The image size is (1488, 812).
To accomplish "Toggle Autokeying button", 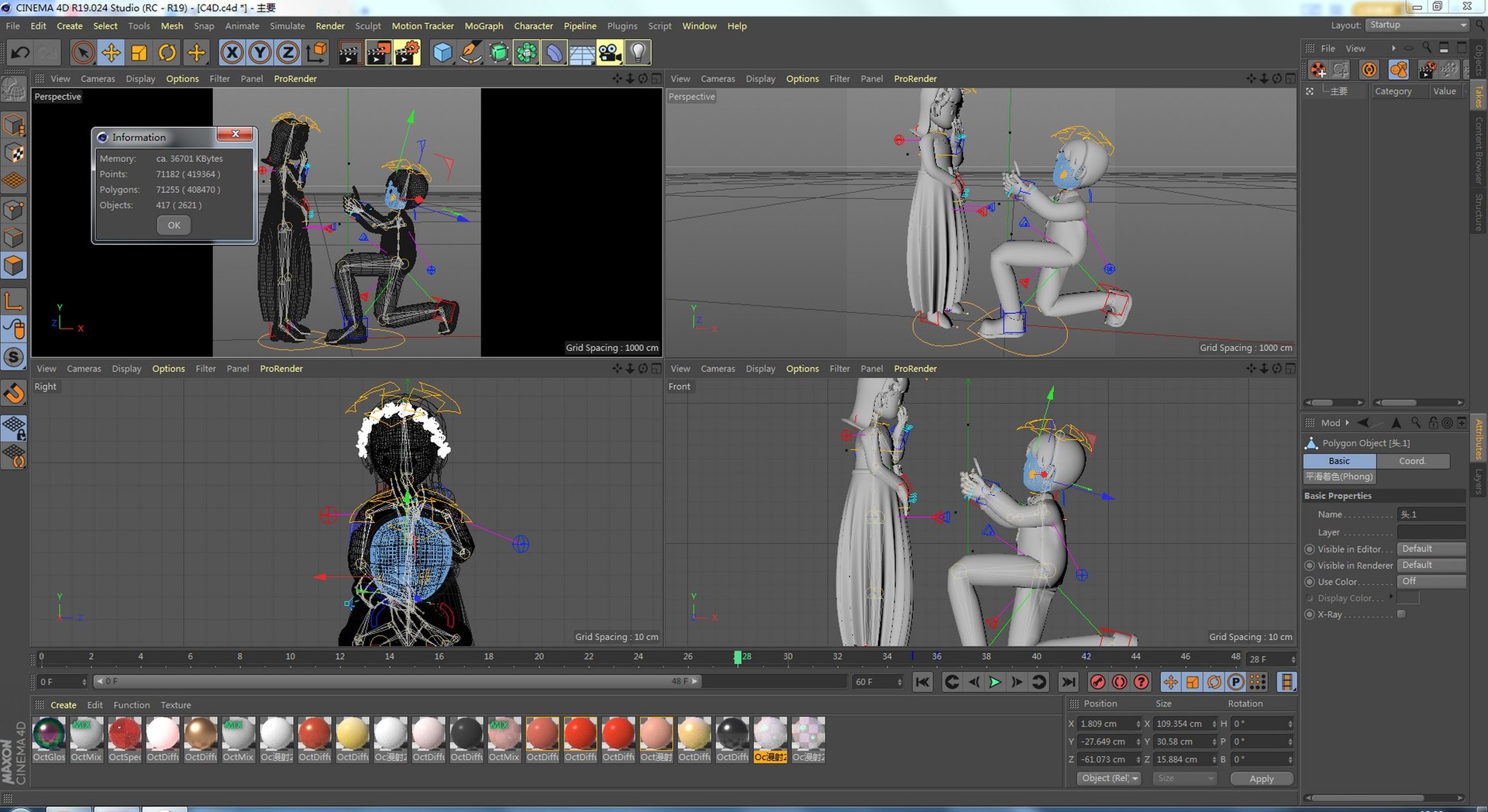I will coord(1119,682).
